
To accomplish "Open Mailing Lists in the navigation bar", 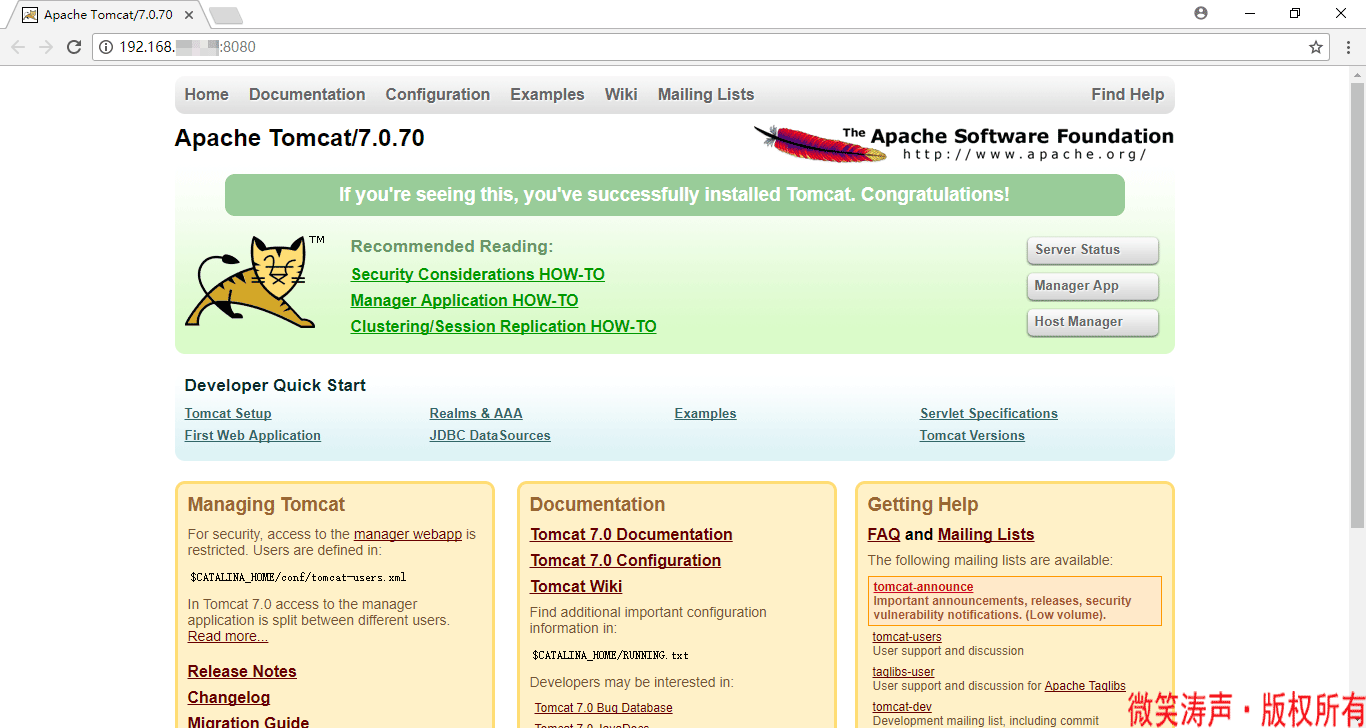I will 706,94.
